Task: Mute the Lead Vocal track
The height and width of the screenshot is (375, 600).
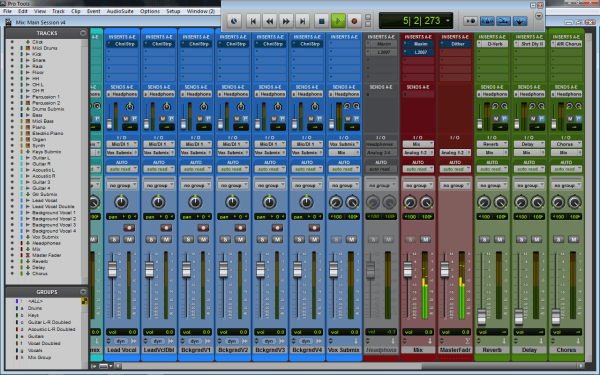Action: pos(129,240)
